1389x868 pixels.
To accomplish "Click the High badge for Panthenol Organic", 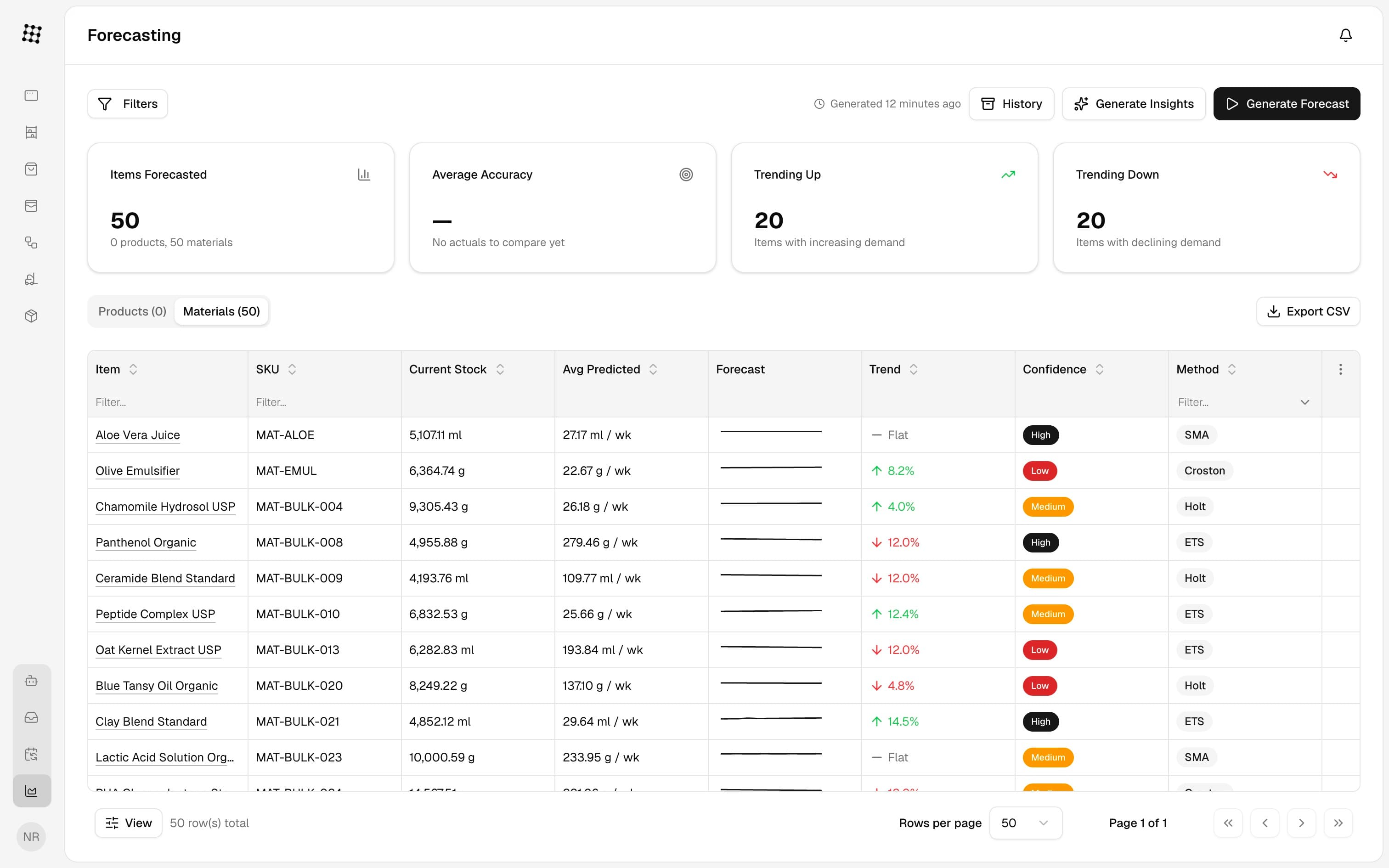I will coord(1040,542).
